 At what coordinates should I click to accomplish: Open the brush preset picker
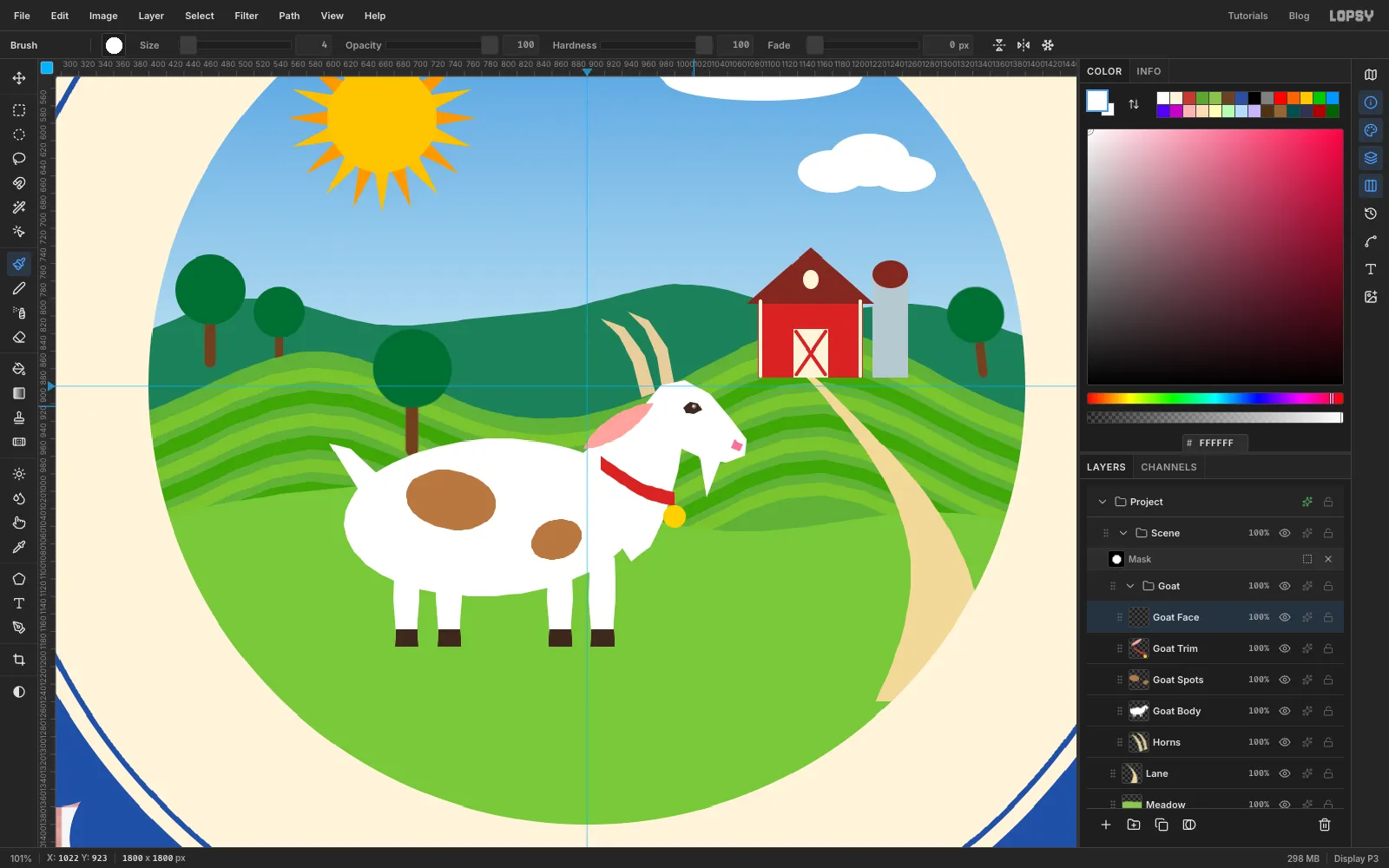point(114,45)
